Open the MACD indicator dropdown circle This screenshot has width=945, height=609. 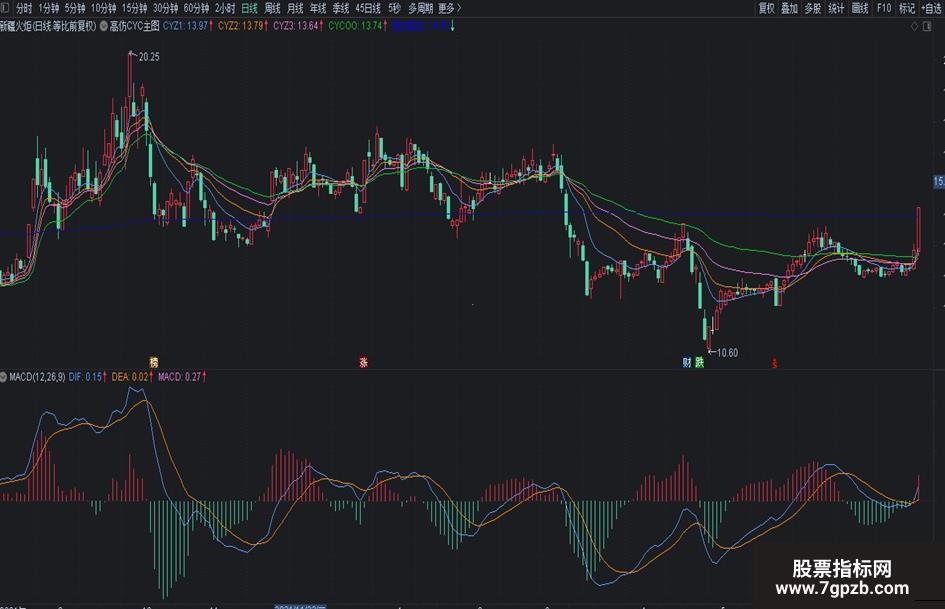[4, 377]
